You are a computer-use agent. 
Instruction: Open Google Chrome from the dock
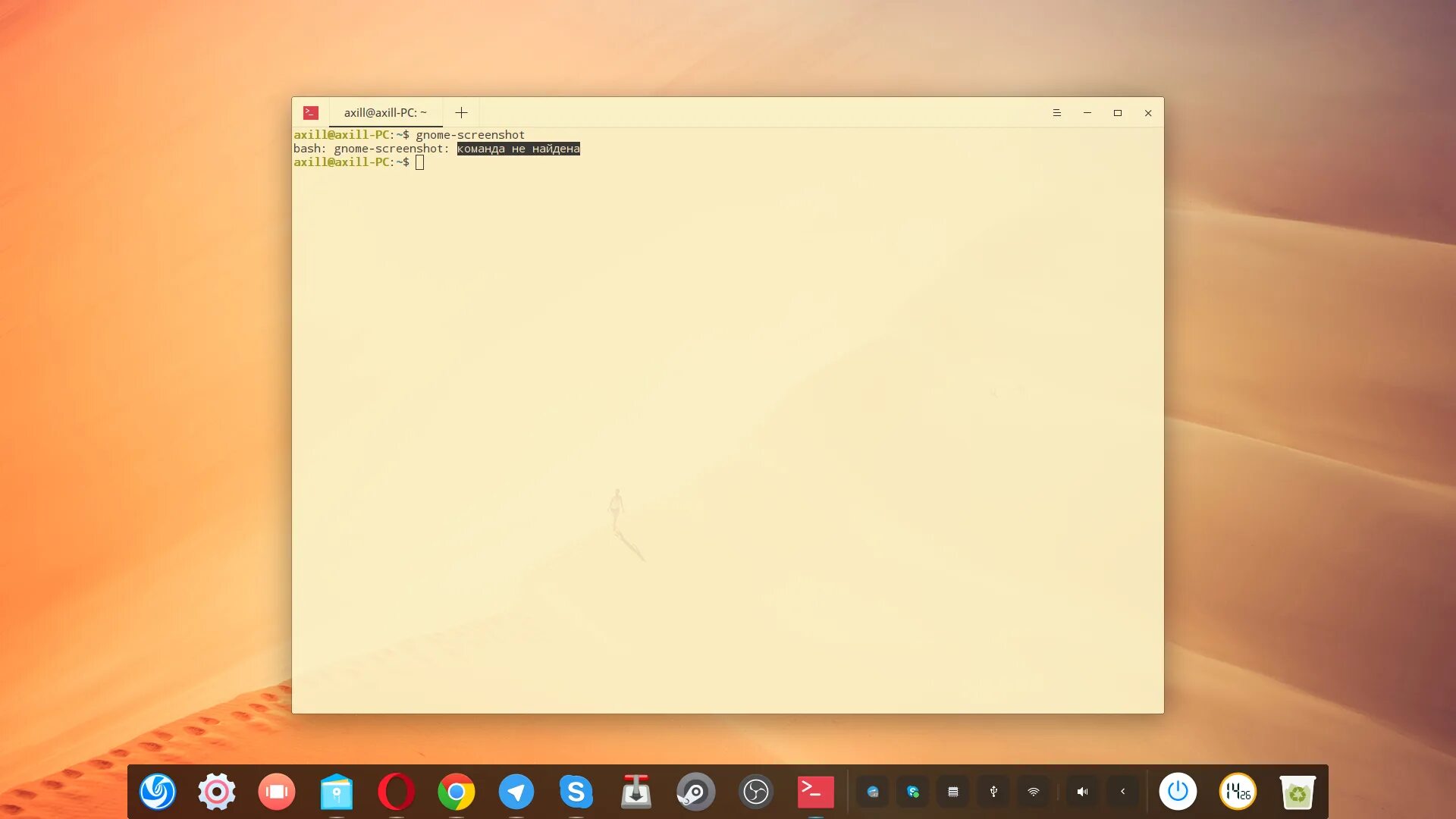[456, 792]
